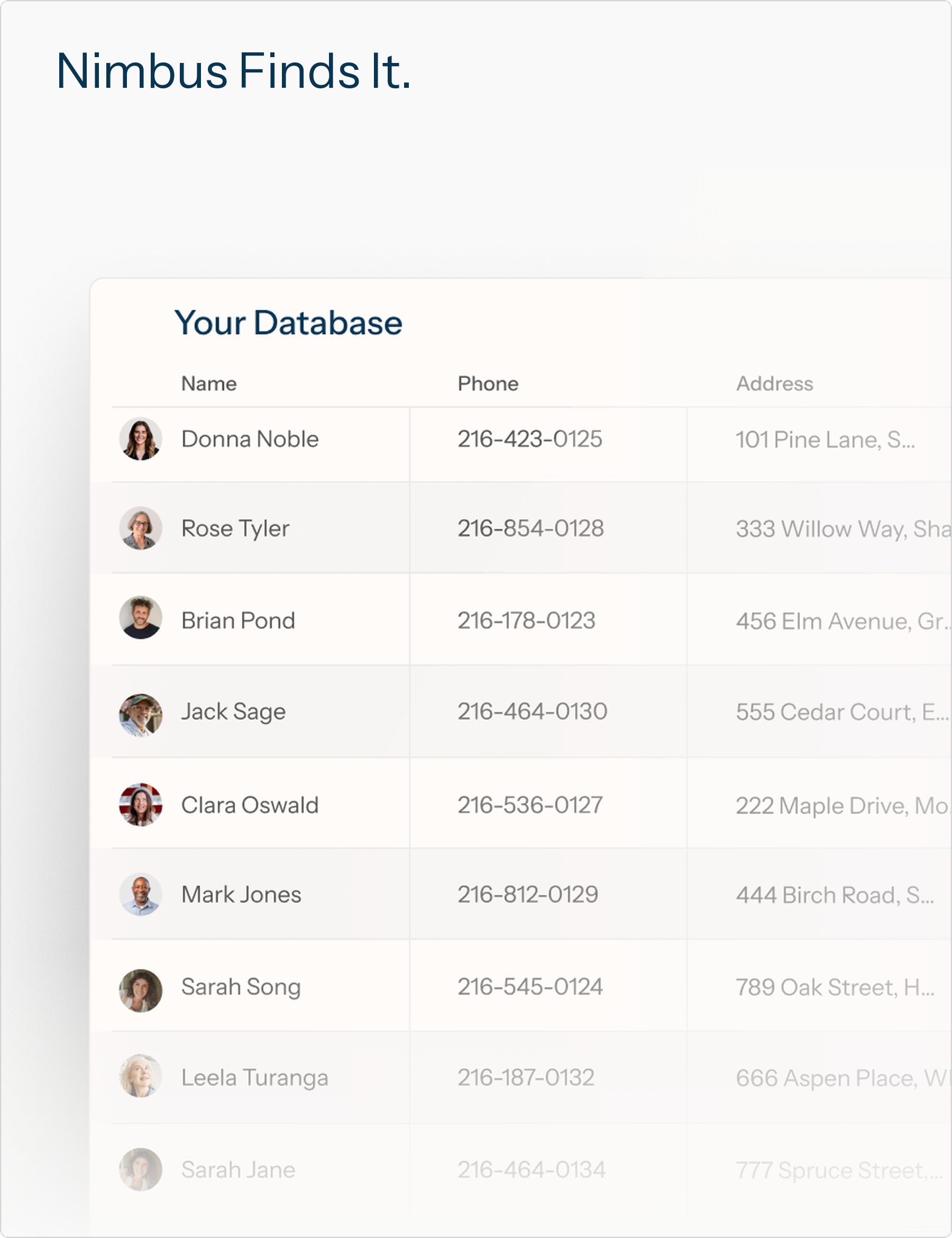Click address 222 Maple Drive

coord(843,806)
